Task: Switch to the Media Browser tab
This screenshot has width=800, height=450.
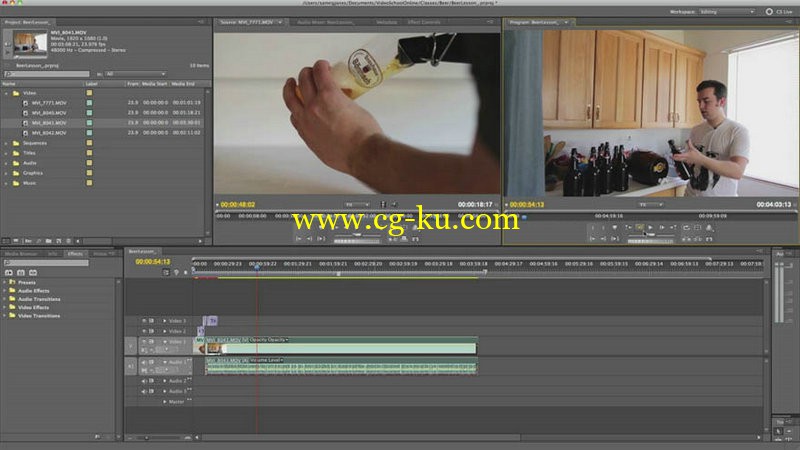Action: tap(21, 254)
